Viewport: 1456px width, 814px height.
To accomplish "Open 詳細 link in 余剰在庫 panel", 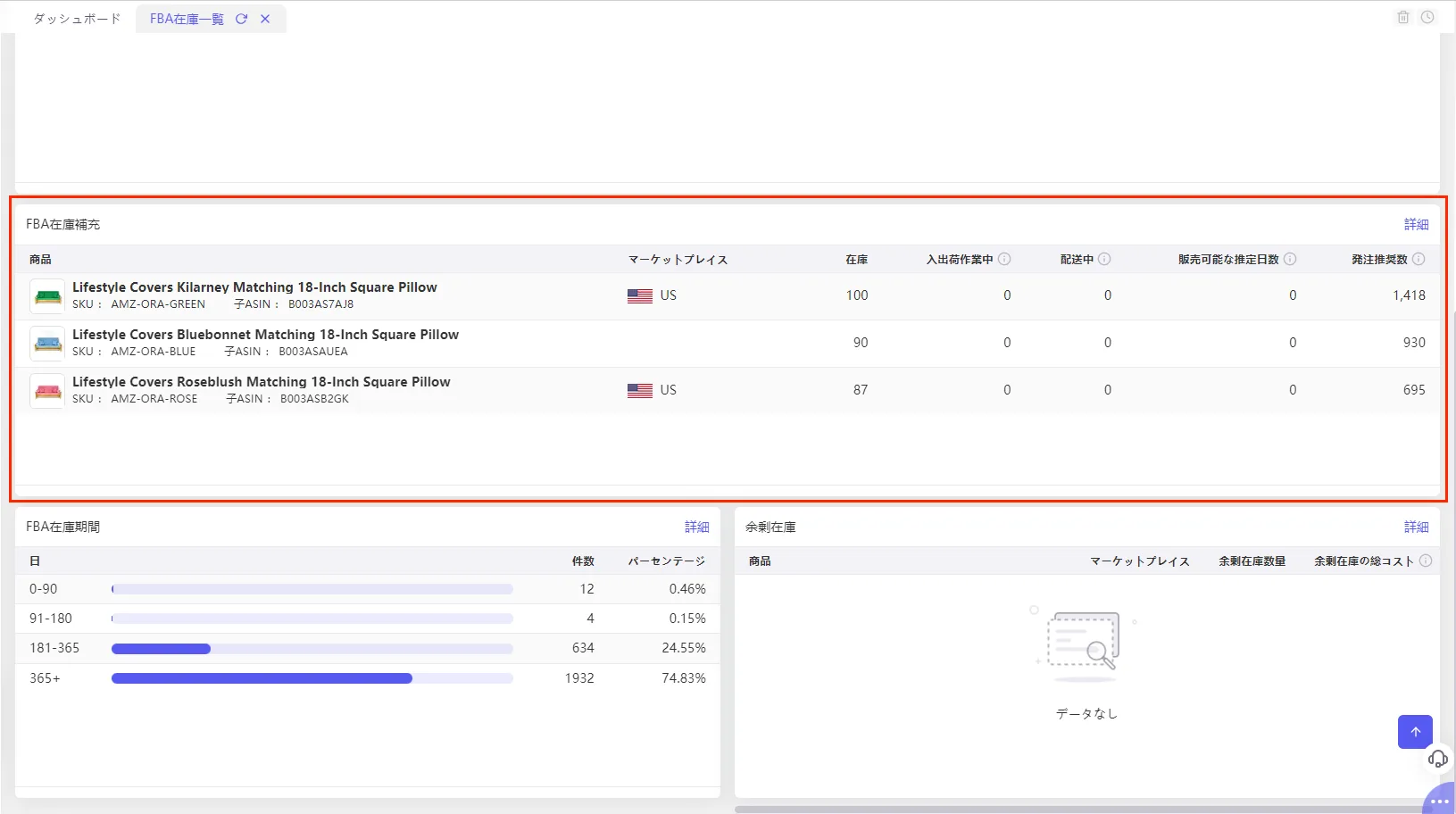I will [1416, 527].
